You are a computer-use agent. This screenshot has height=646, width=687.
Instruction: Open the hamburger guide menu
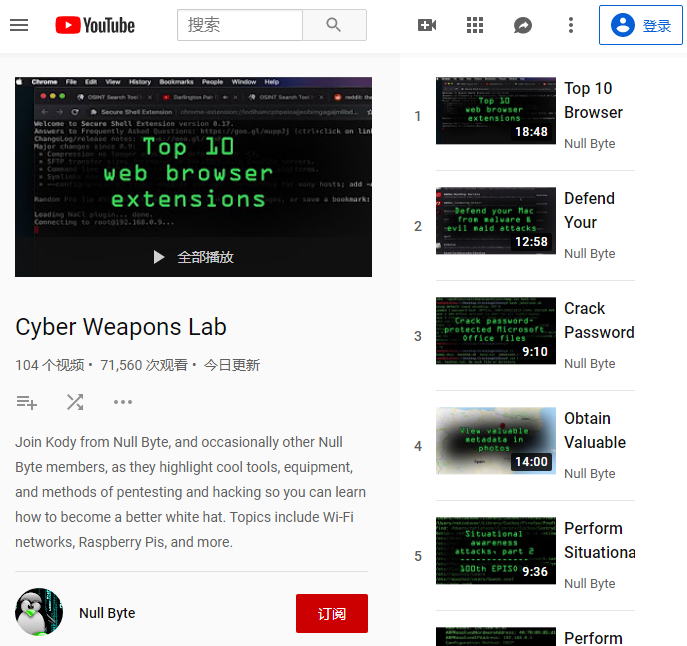19,25
